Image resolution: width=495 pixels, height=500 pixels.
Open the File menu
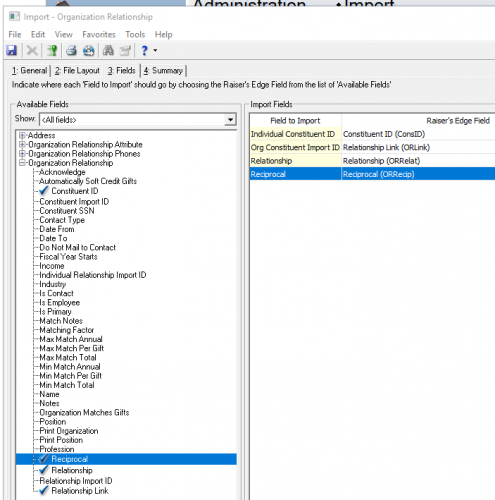pyautogui.click(x=15, y=34)
